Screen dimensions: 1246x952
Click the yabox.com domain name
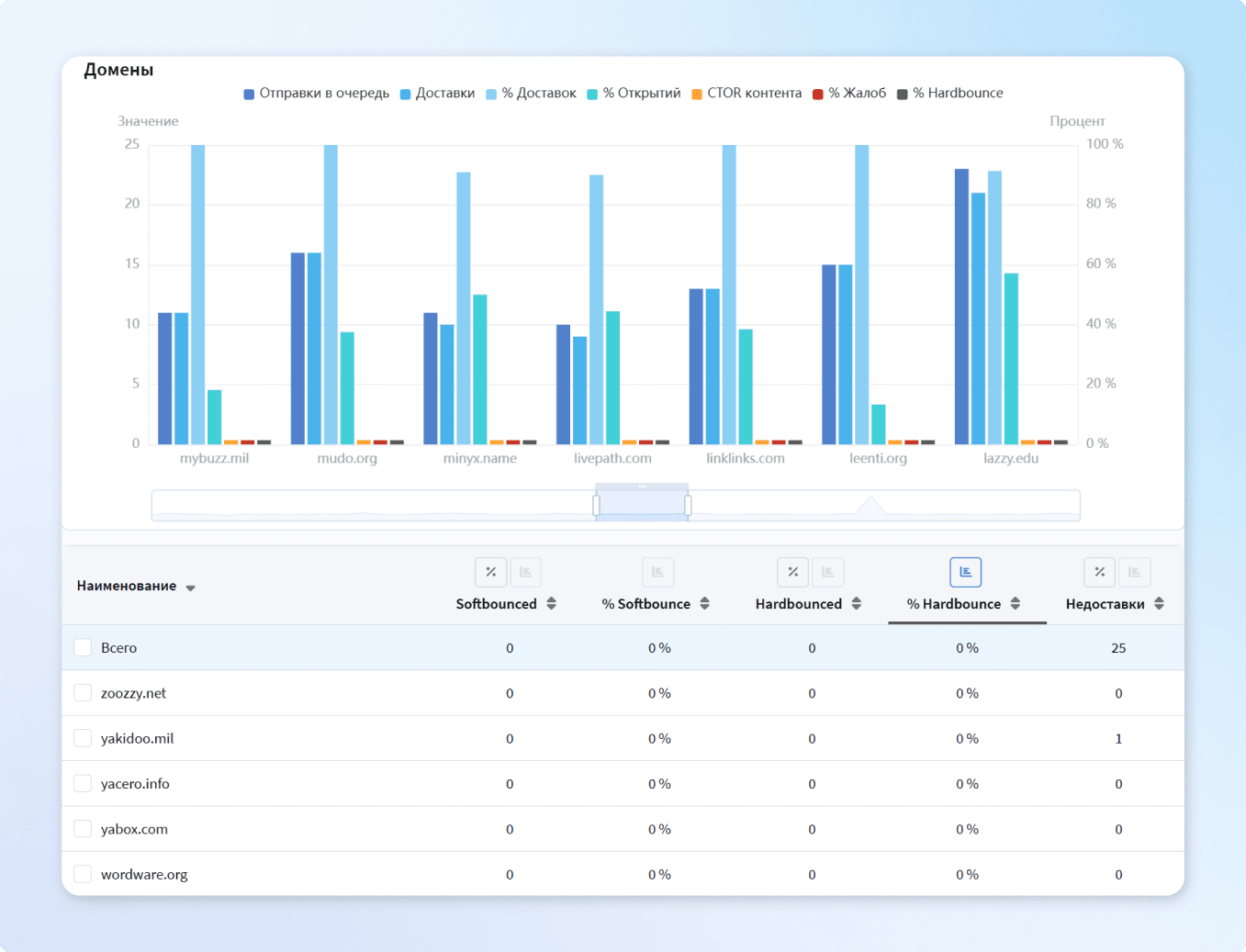click(134, 829)
